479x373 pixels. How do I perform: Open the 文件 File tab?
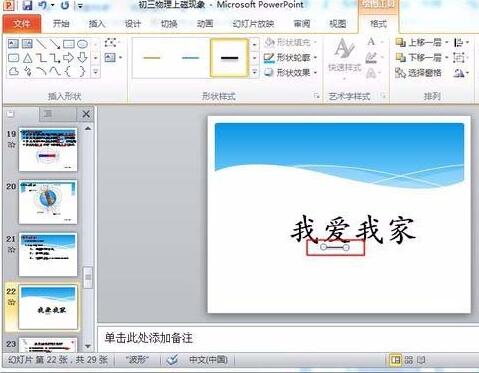coord(22,24)
